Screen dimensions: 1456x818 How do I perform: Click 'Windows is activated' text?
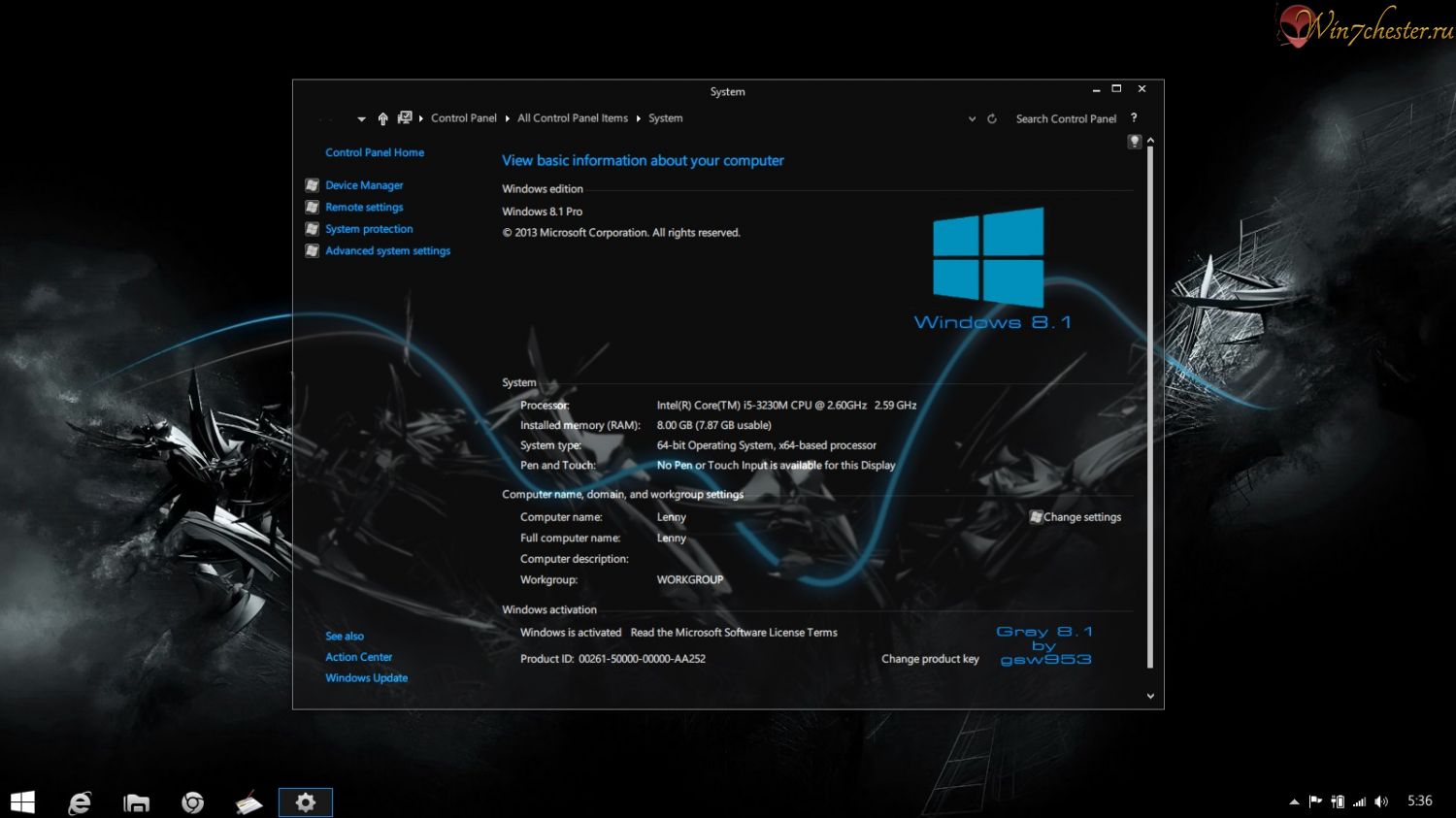coord(571,633)
